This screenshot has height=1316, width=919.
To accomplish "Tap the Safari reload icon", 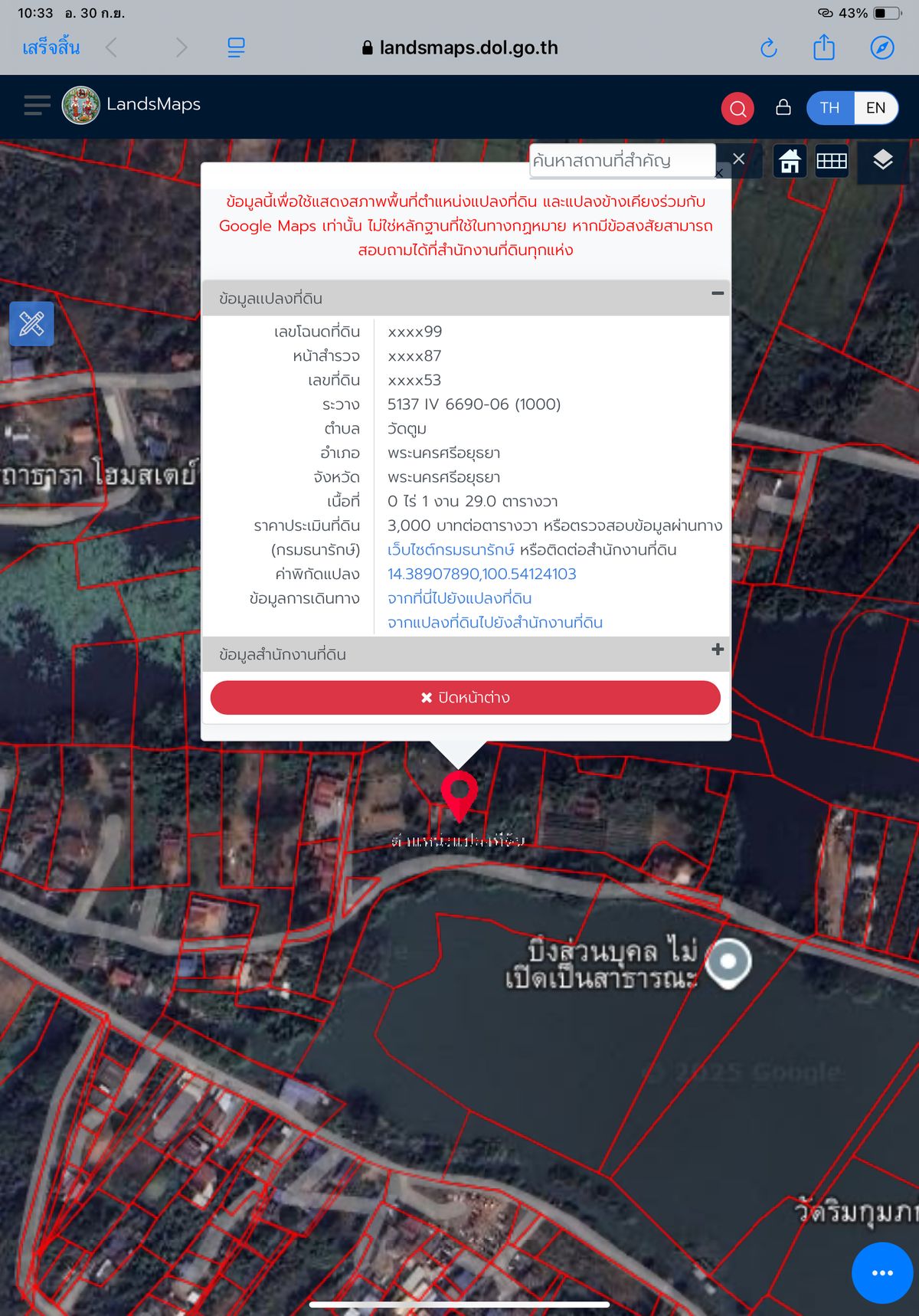I will coord(768,48).
